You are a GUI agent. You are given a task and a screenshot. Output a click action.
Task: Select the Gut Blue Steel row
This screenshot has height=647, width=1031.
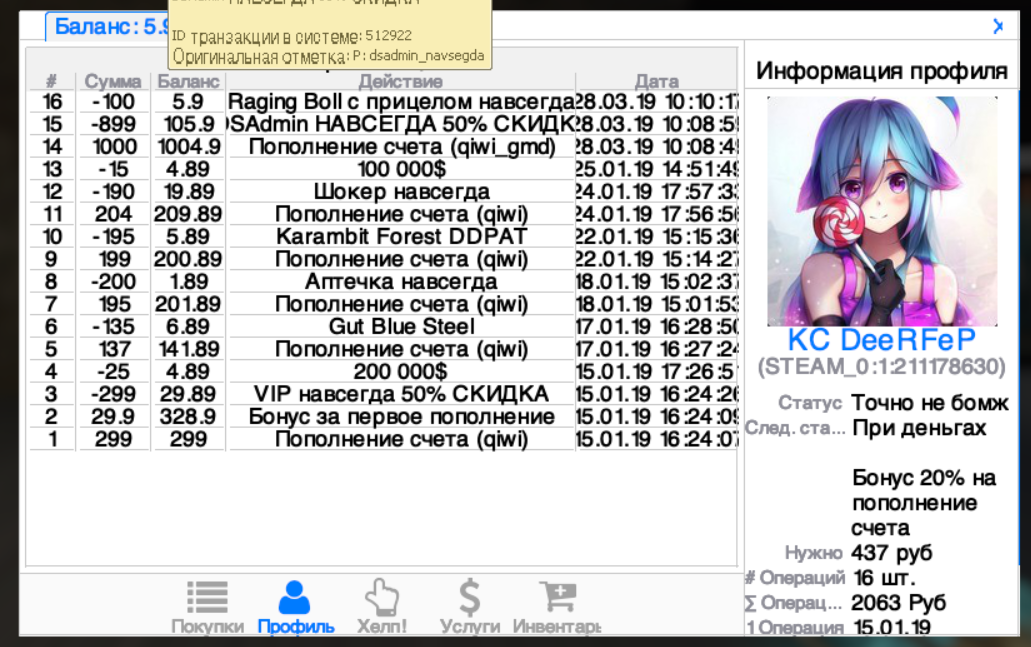click(383, 326)
